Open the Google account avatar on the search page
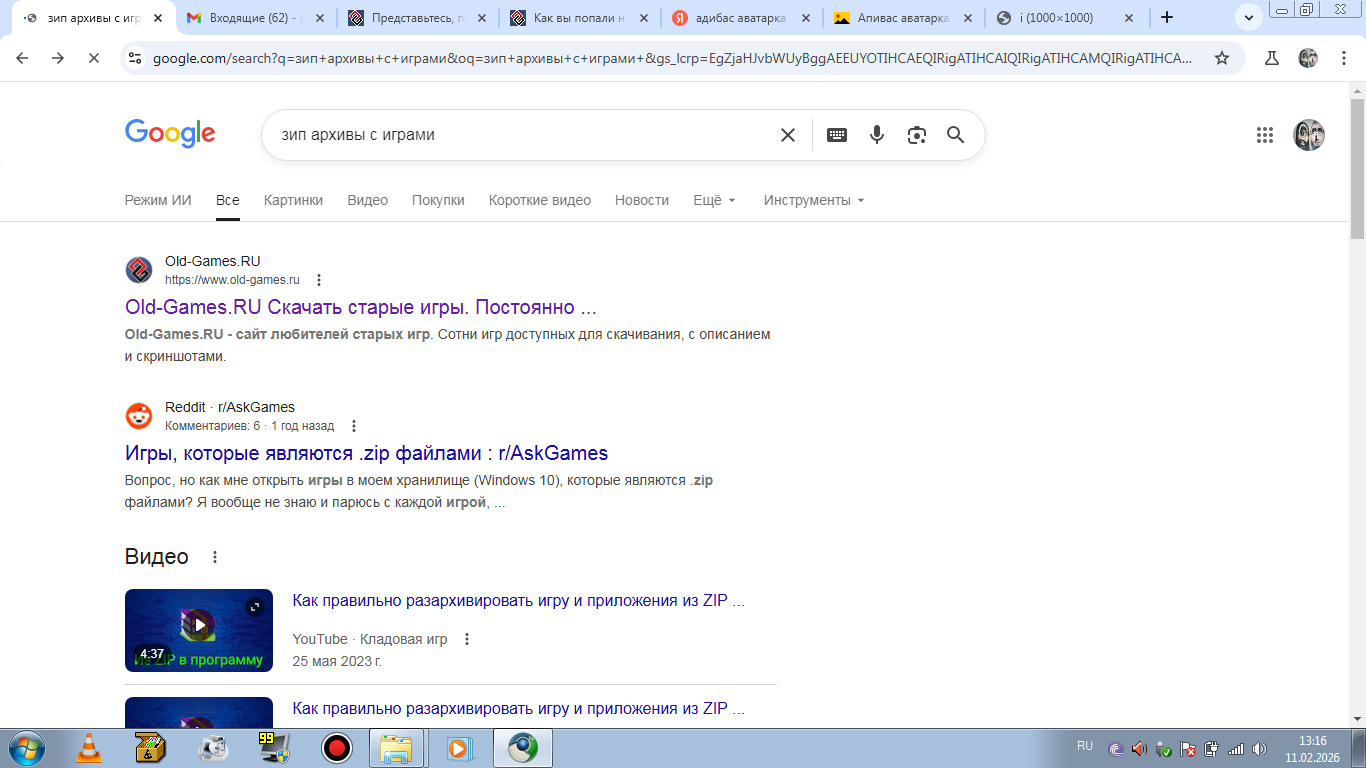Screen dimensions: 1366x768 pyautogui.click(x=1309, y=135)
